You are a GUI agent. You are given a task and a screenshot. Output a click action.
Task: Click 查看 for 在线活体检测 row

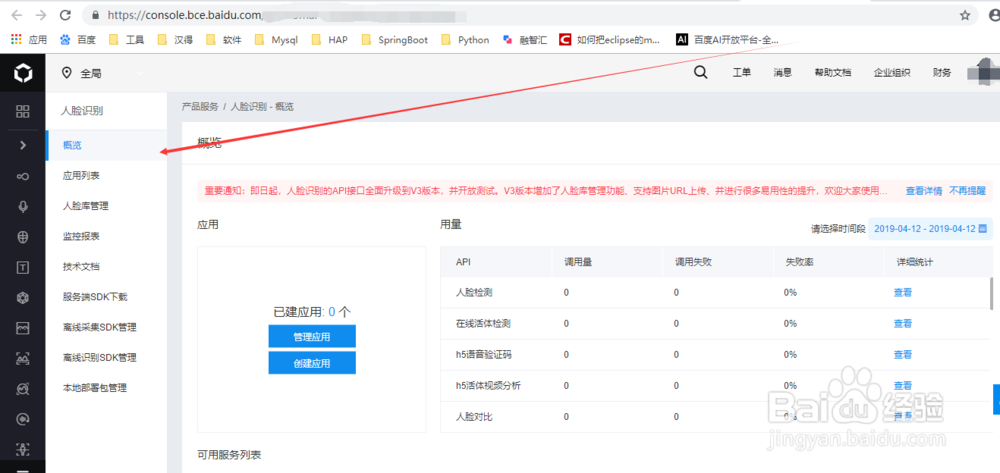click(x=902, y=323)
